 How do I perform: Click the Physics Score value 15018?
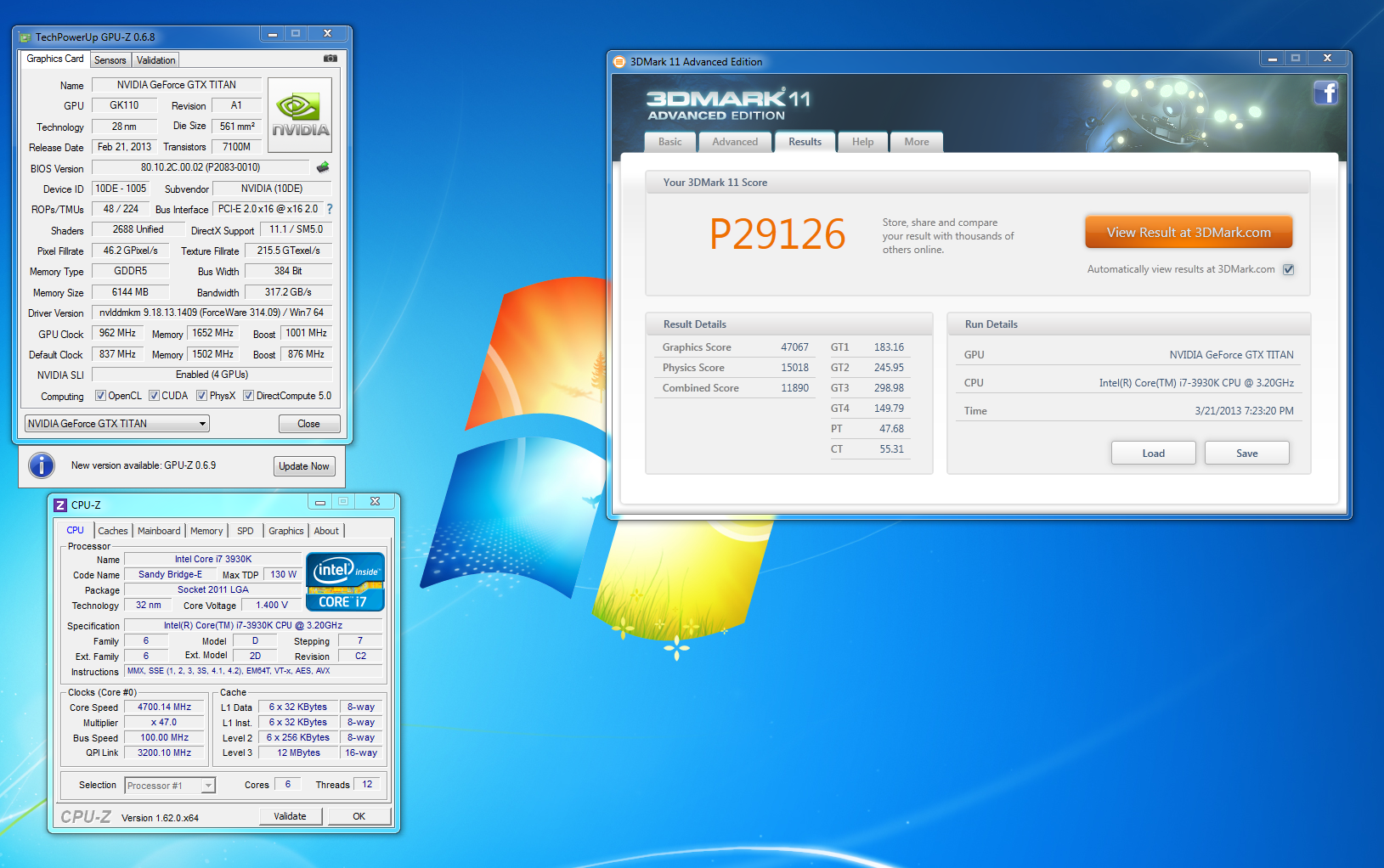pos(794,368)
